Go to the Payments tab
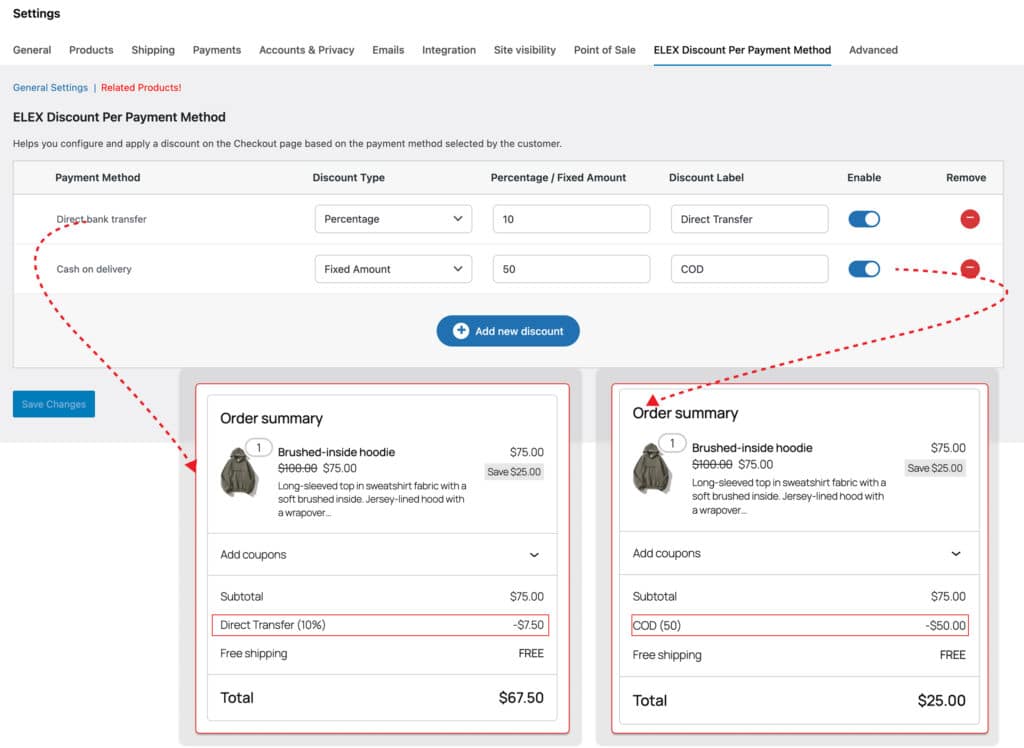This screenshot has width=1024, height=748. pyautogui.click(x=217, y=50)
